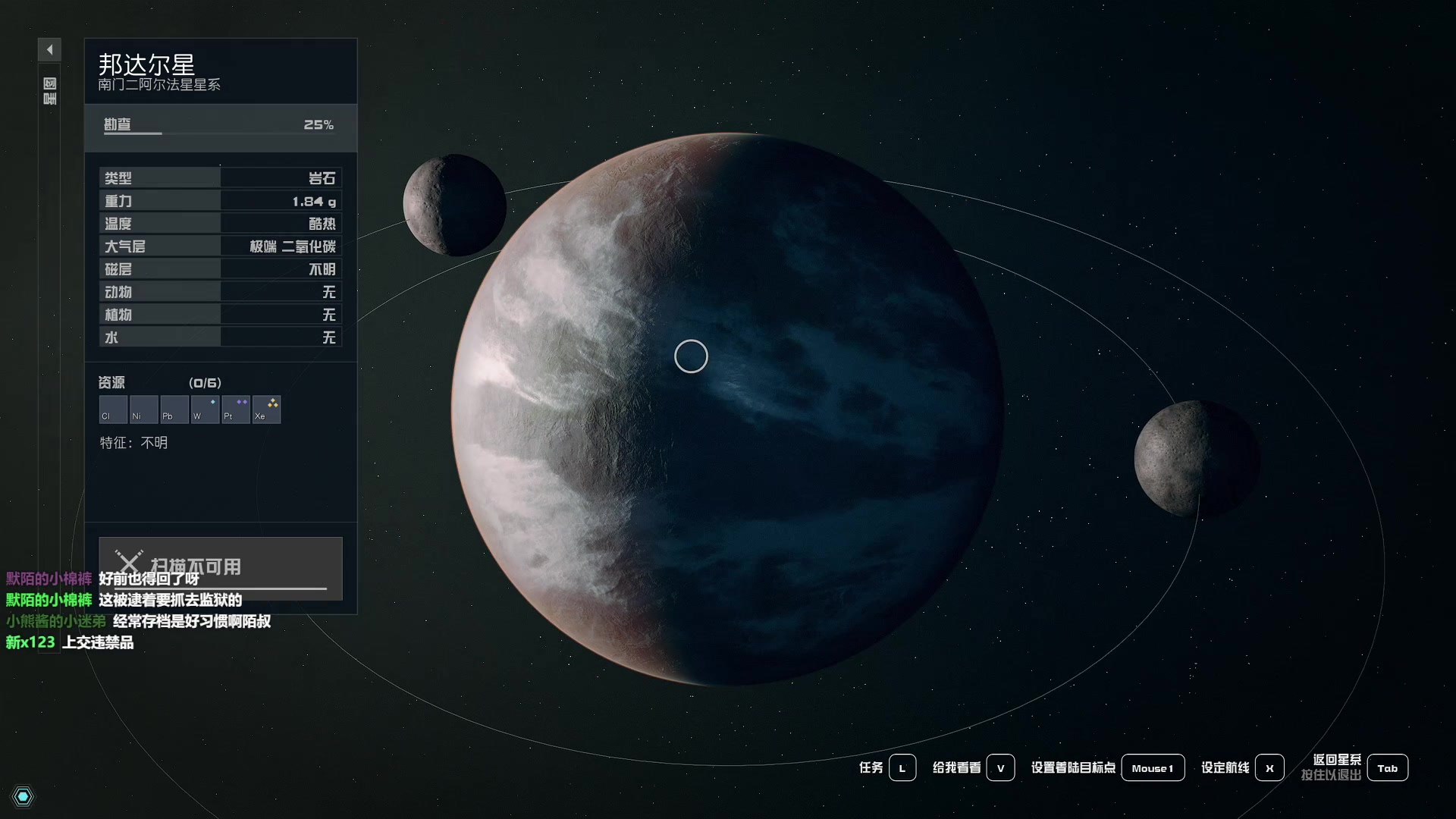Click Mouse1 key for 设置着陆目标点
Image resolution: width=1456 pixels, height=819 pixels.
(1153, 767)
